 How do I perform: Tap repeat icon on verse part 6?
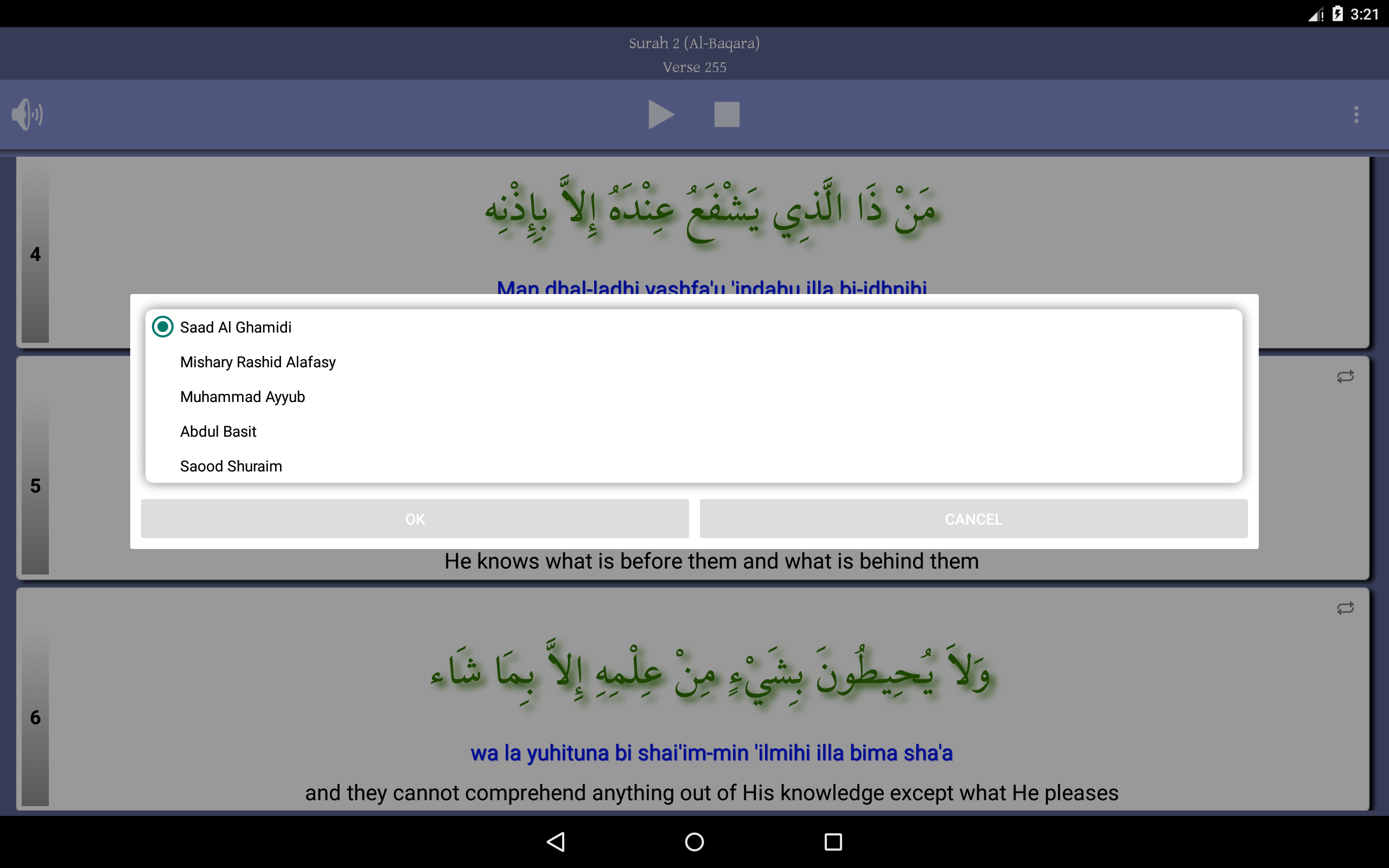(x=1345, y=608)
